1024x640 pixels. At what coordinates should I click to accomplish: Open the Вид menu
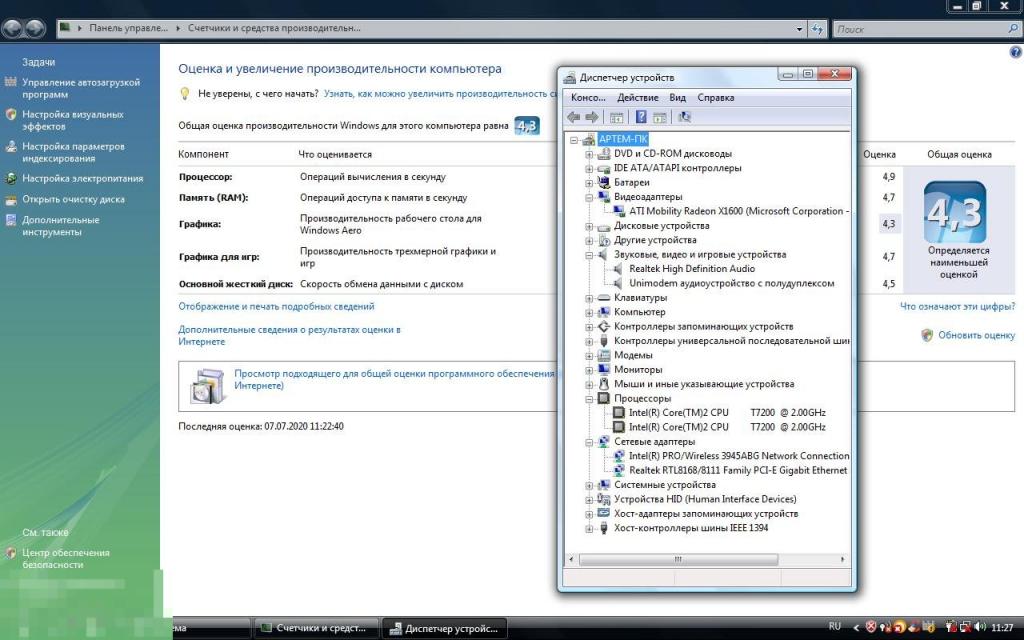tap(677, 97)
